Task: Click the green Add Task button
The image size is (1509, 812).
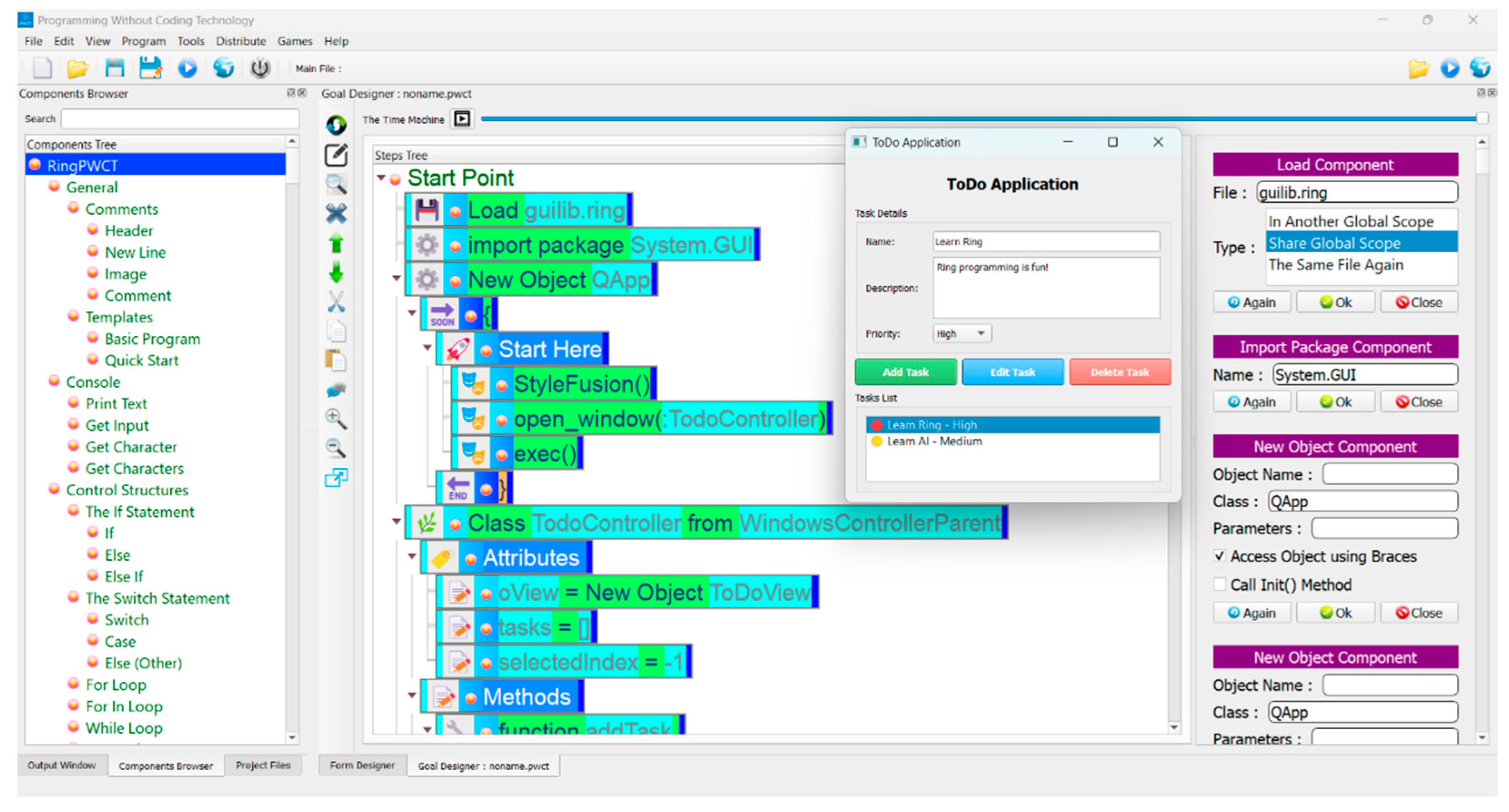Action: [905, 372]
